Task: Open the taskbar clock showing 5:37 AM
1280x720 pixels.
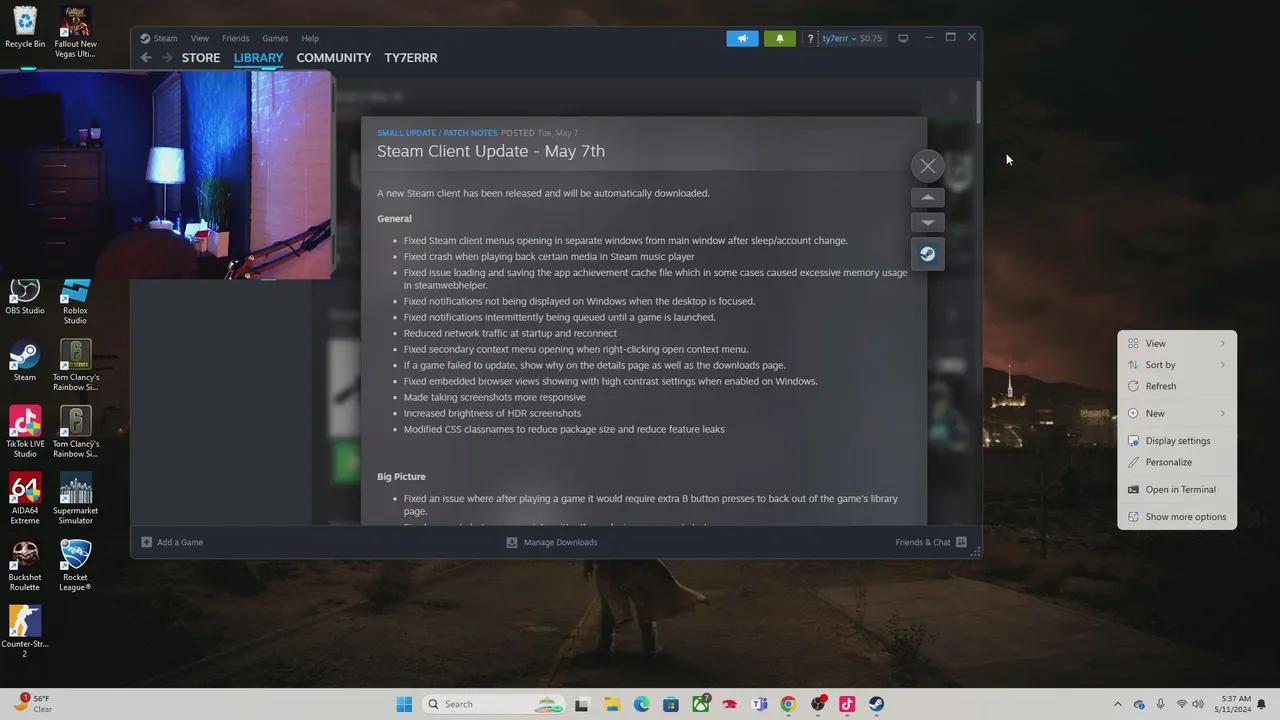Action: (x=1233, y=704)
